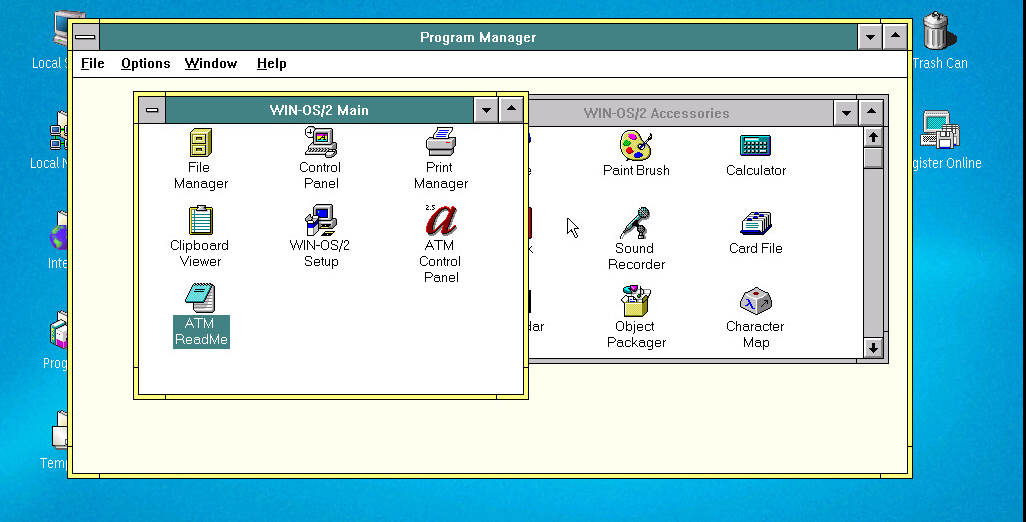The image size is (1026, 522).
Task: Open the Options menu
Action: coord(145,63)
